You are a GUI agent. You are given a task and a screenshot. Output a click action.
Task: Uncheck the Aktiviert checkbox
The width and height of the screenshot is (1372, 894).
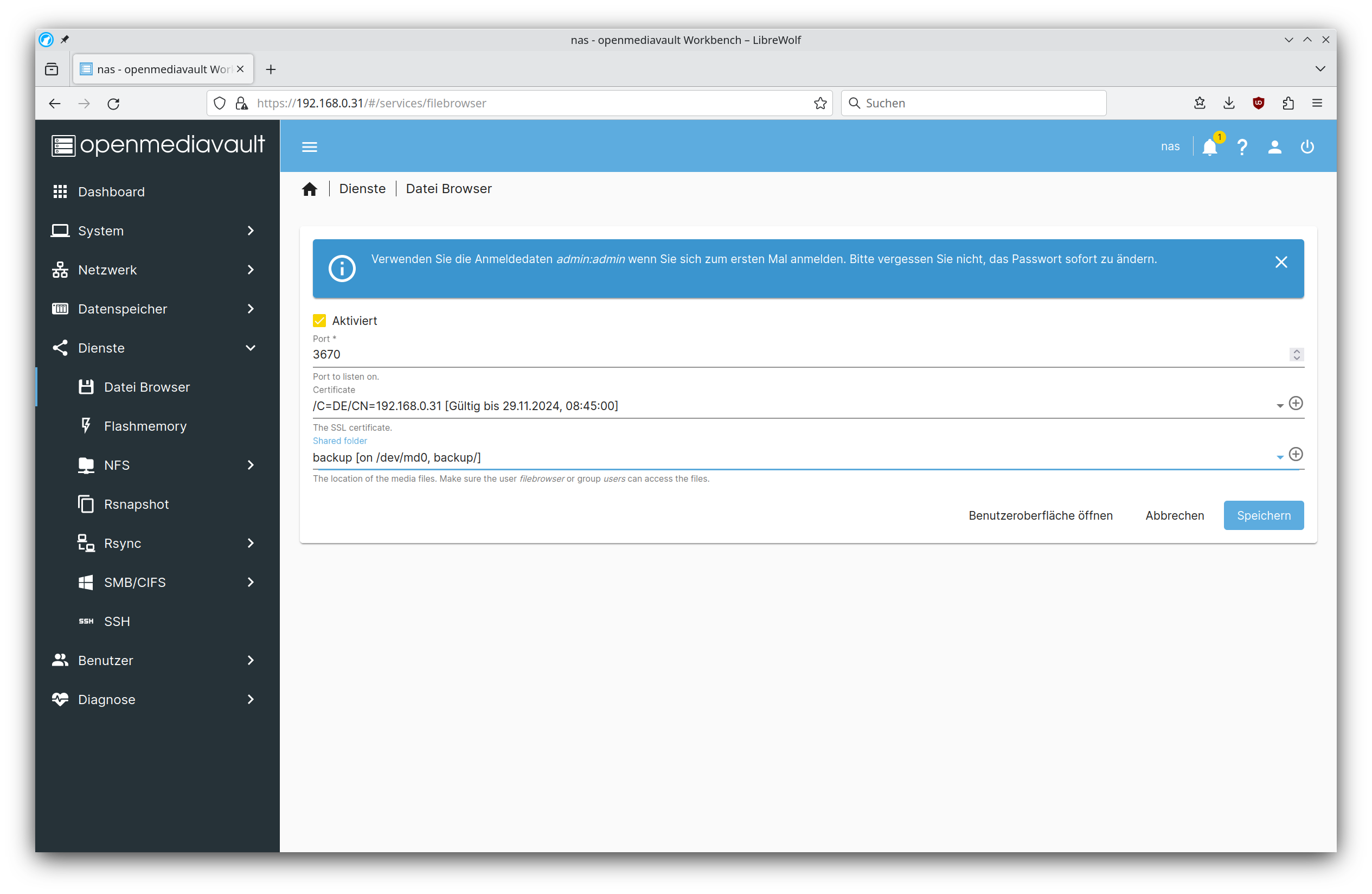tap(319, 321)
